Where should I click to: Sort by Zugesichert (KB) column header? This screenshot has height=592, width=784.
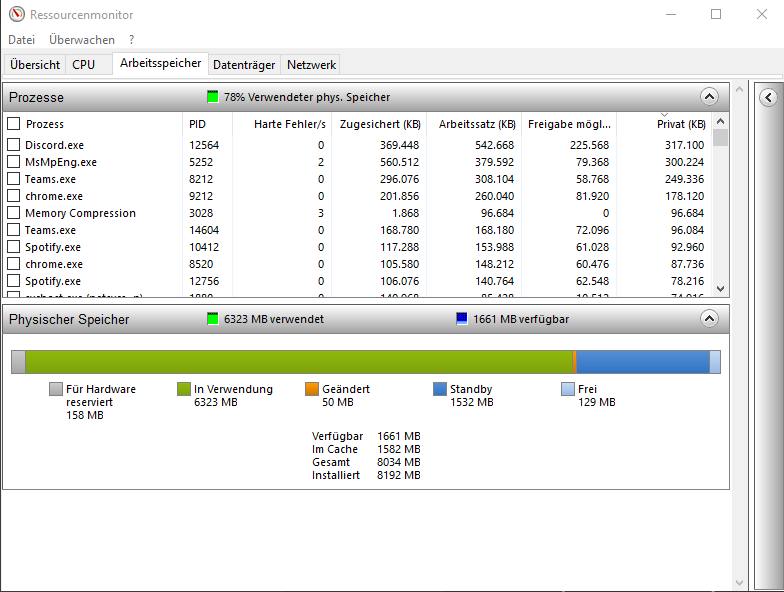380,124
